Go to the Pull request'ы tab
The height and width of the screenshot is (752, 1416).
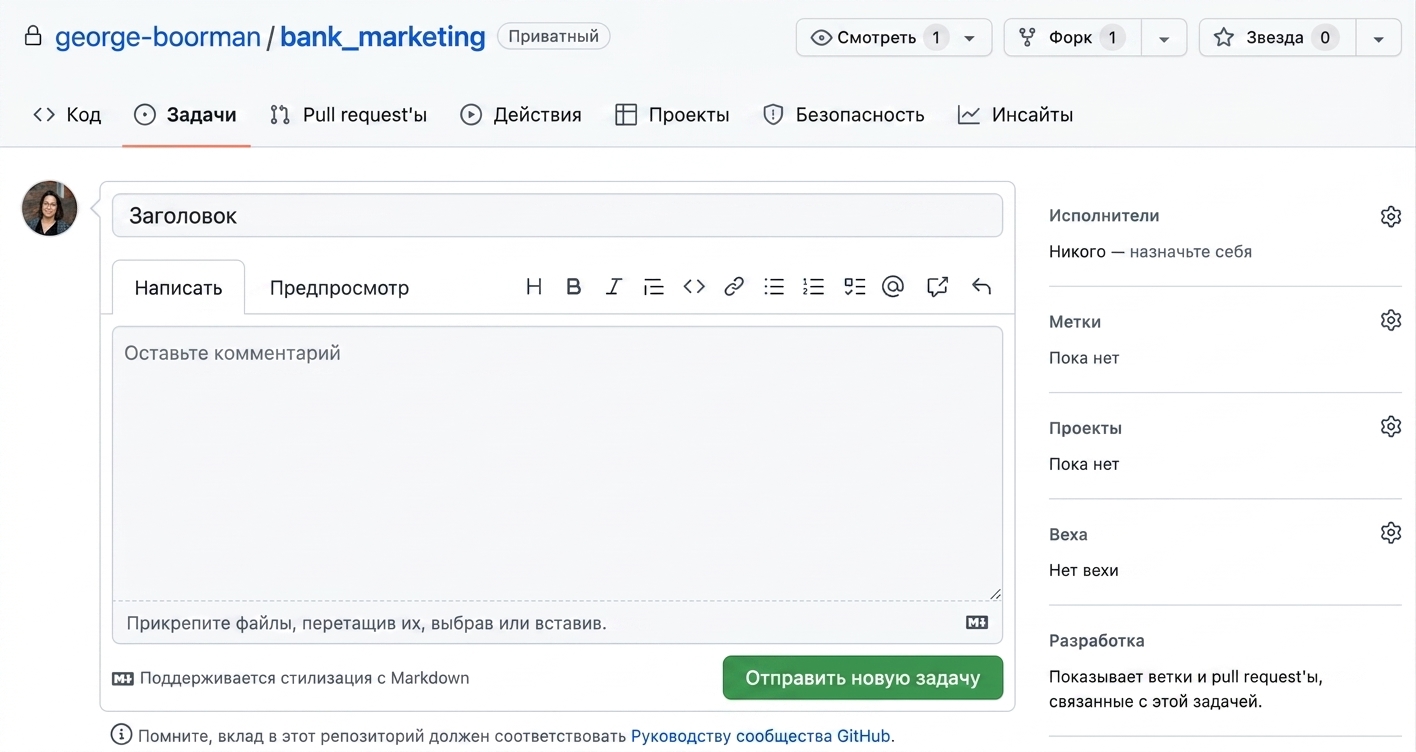[x=349, y=115]
